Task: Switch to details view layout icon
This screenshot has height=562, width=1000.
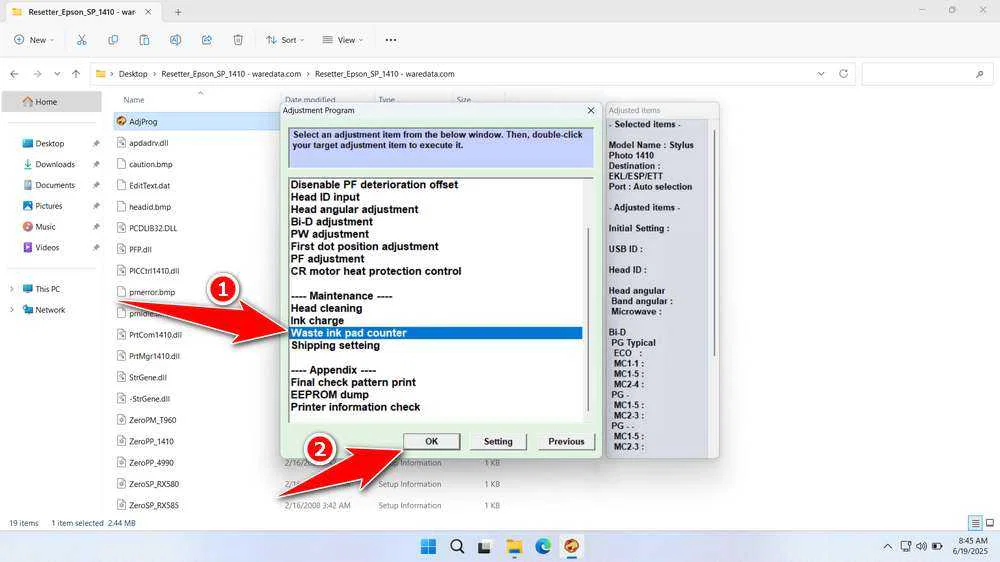Action: (x=975, y=523)
